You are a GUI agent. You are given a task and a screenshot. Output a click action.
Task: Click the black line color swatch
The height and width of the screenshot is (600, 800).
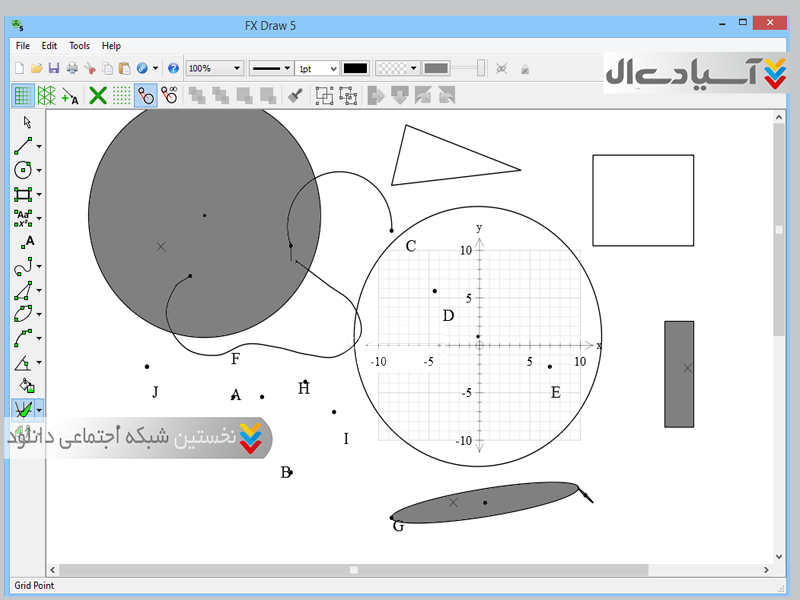click(355, 68)
